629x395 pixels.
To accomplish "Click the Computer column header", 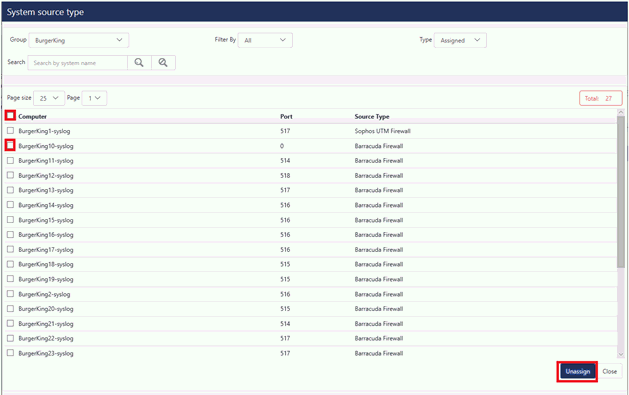I will coord(32,116).
